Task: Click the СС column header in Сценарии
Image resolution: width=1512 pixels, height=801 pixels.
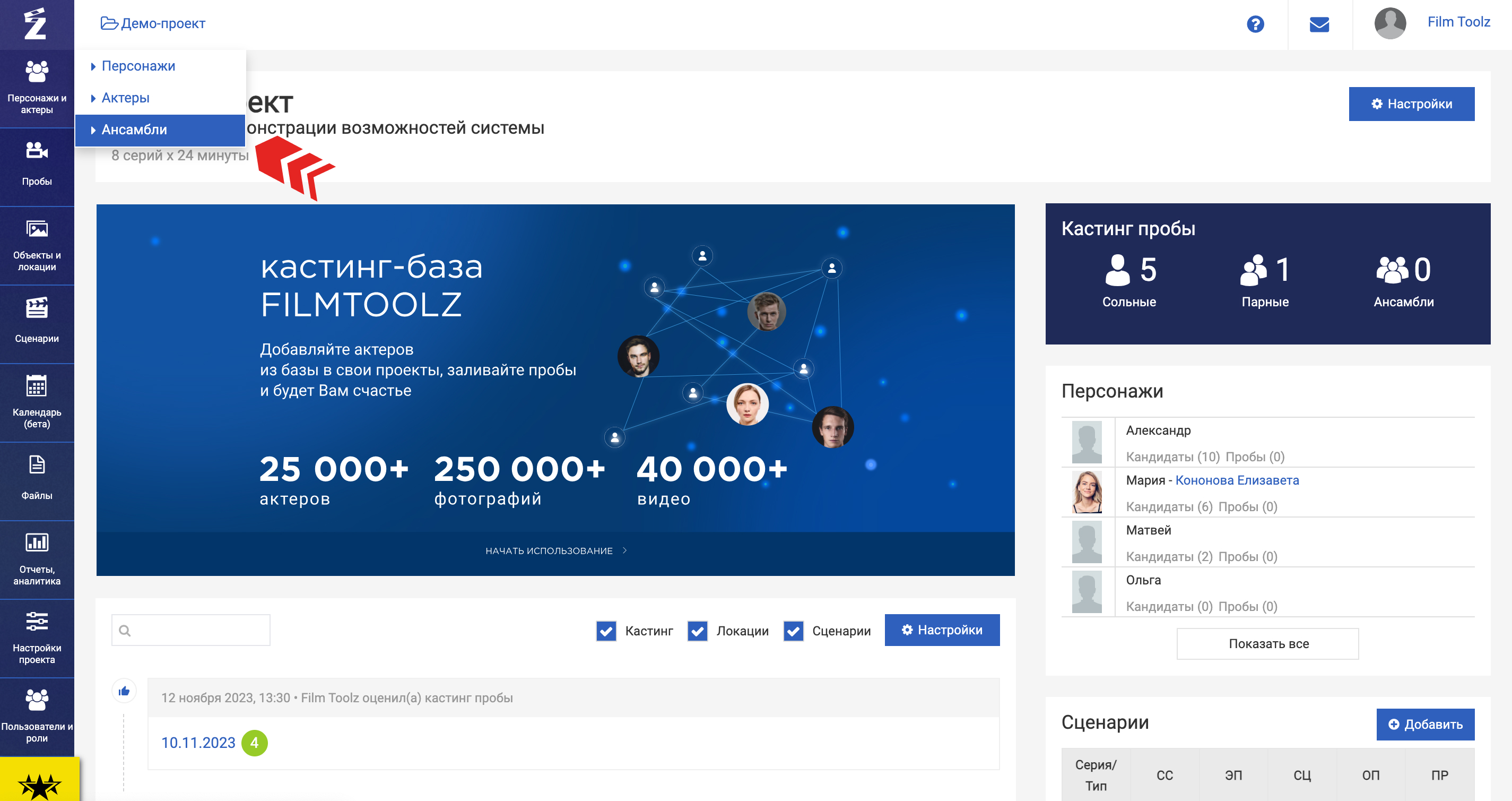Action: click(x=1165, y=775)
